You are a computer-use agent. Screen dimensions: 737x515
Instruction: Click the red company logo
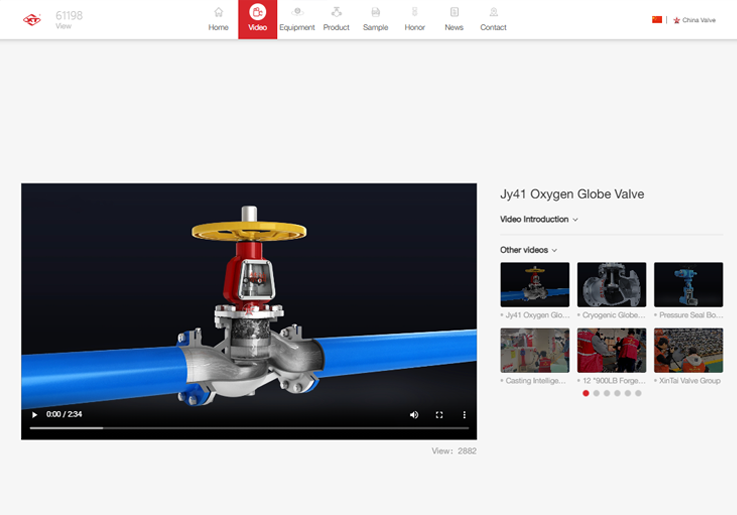[32, 19]
